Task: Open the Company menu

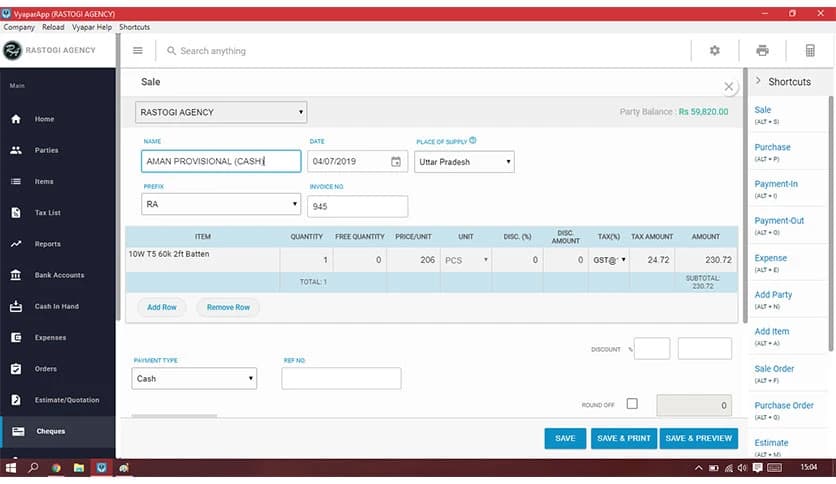Action: [x=19, y=27]
